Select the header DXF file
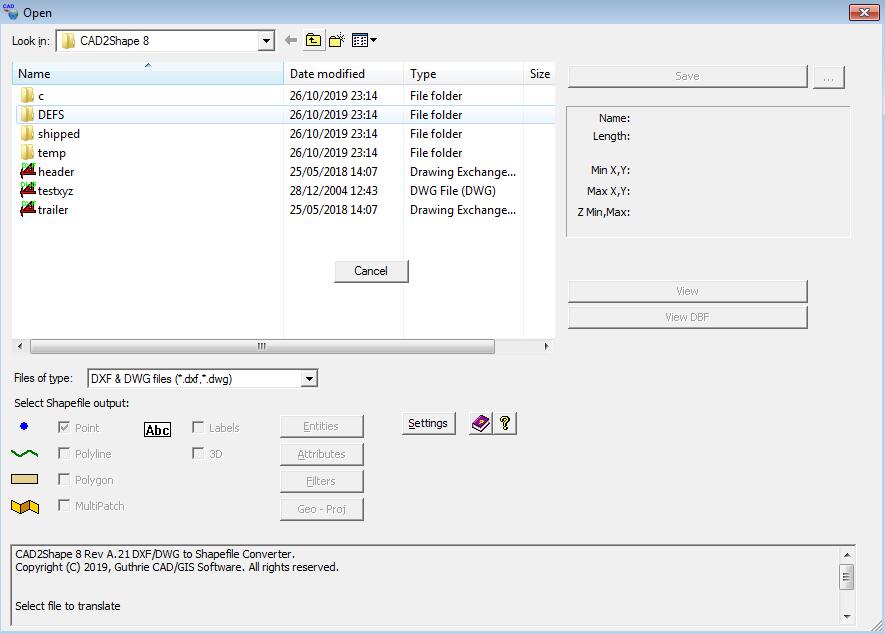Screen dimensions: 885x634 pos(56,172)
